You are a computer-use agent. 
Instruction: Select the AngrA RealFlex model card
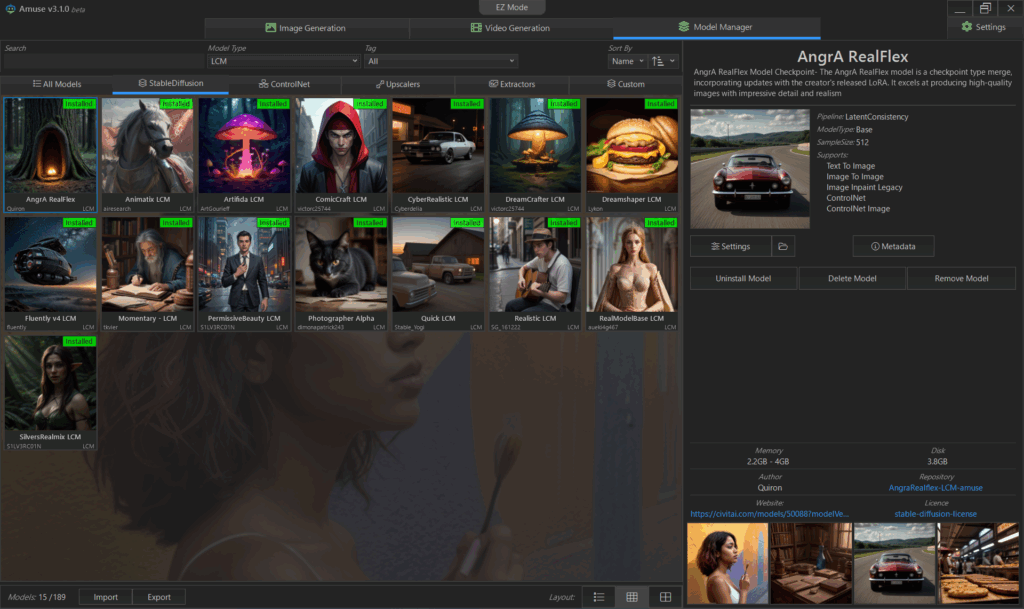point(50,155)
